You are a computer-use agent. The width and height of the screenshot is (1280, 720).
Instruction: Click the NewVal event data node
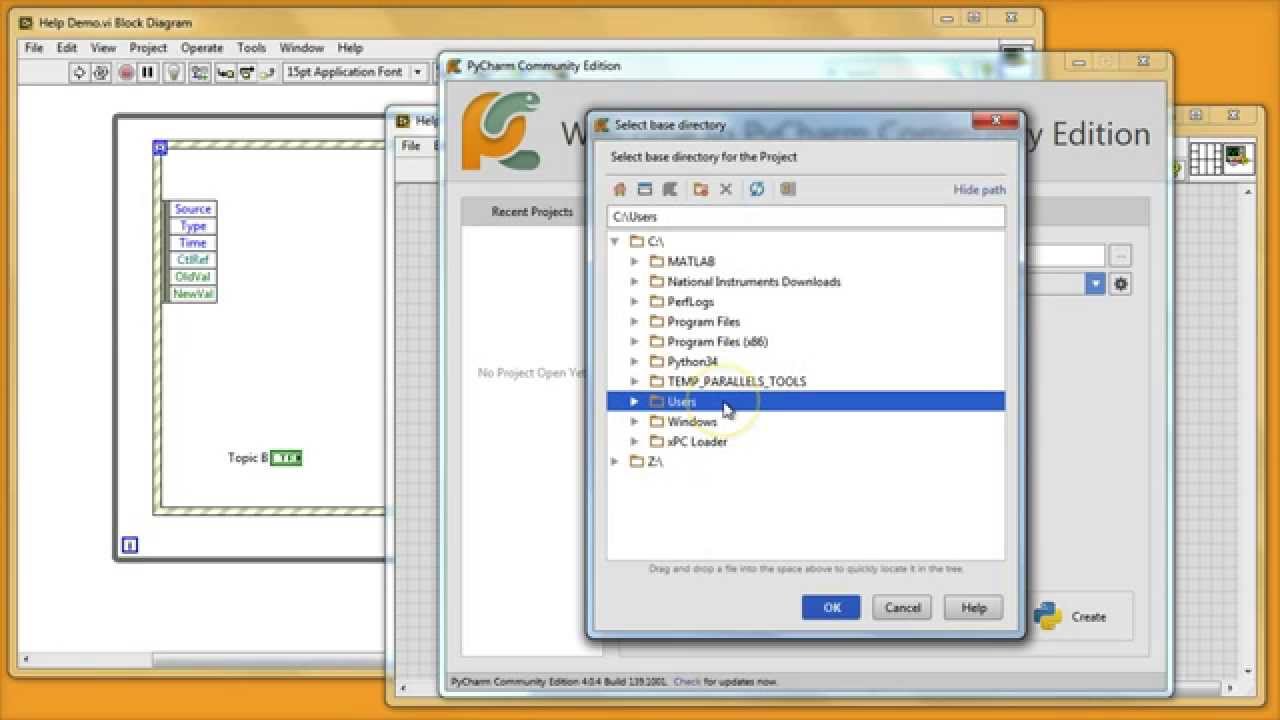(x=192, y=294)
